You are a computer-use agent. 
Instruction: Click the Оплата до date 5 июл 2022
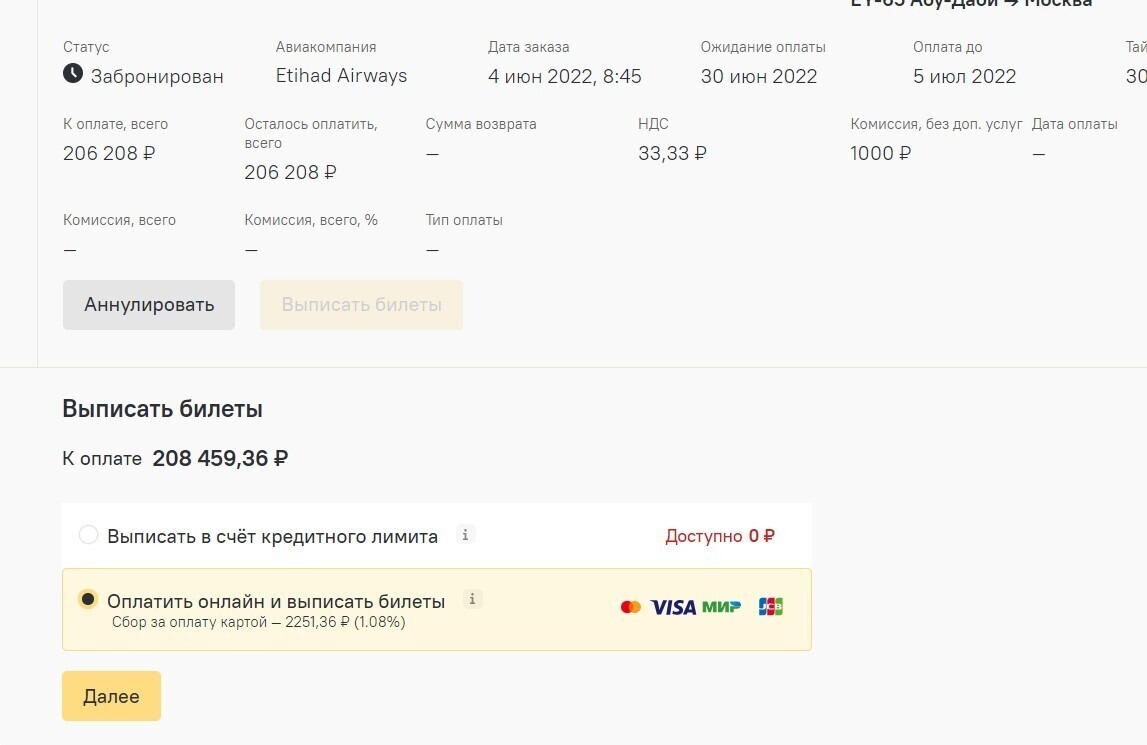click(x=964, y=76)
